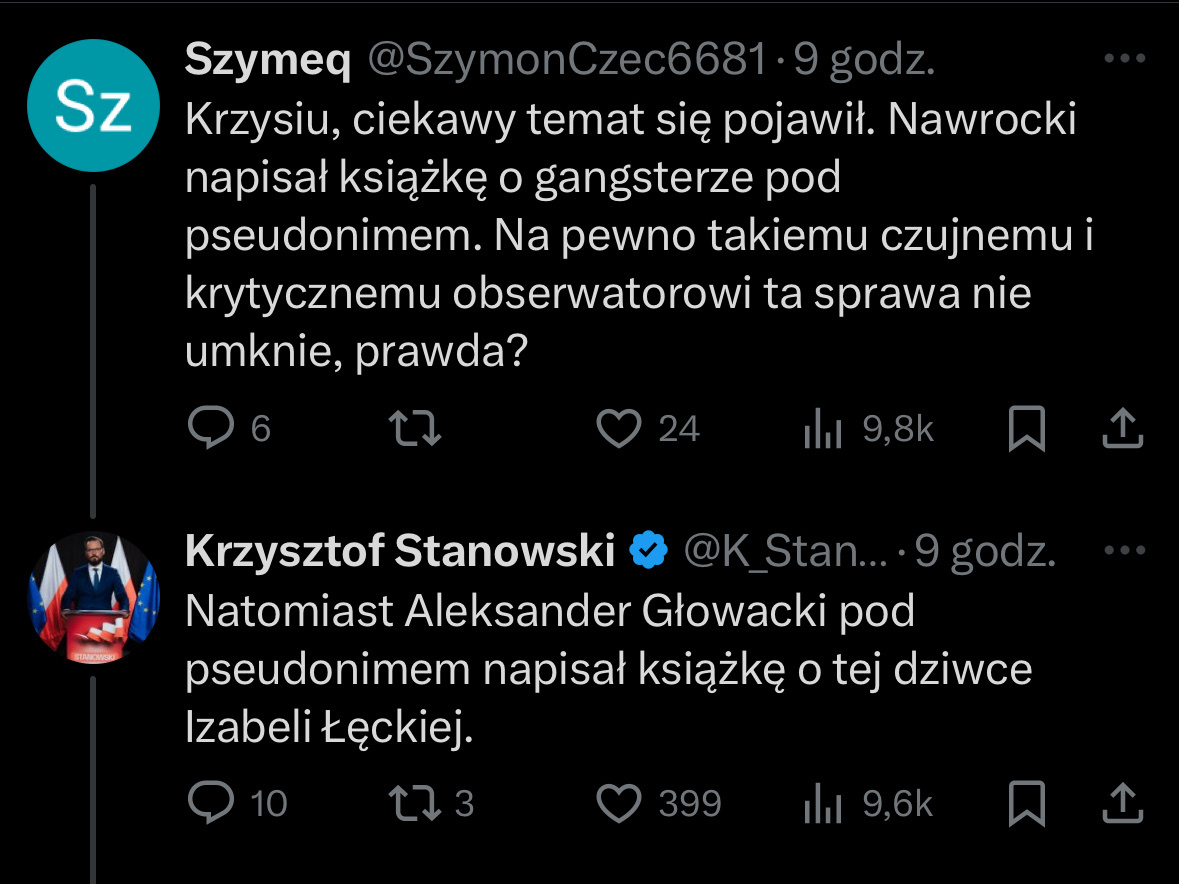Open more options for Szymeq's tweet

click(x=1123, y=59)
